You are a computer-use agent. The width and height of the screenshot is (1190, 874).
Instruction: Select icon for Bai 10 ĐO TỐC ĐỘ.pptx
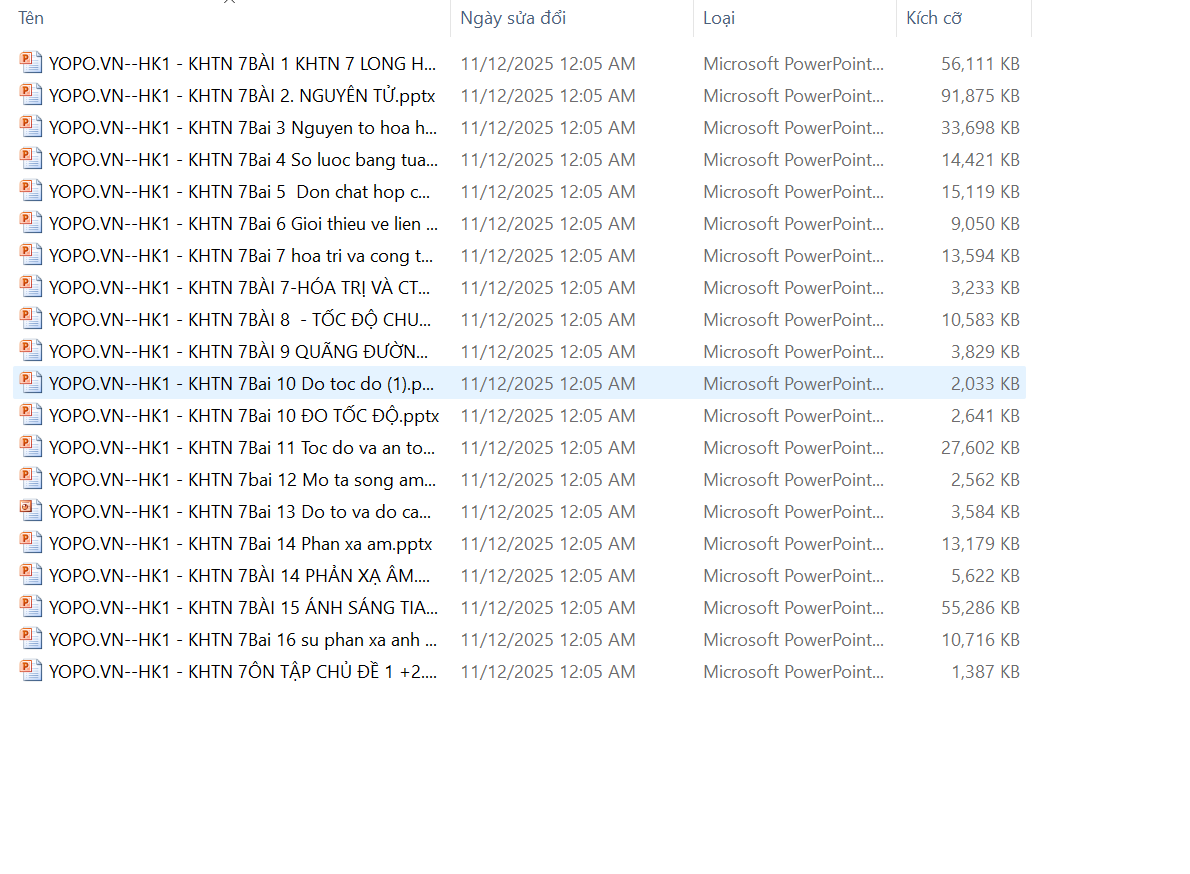pos(31,415)
